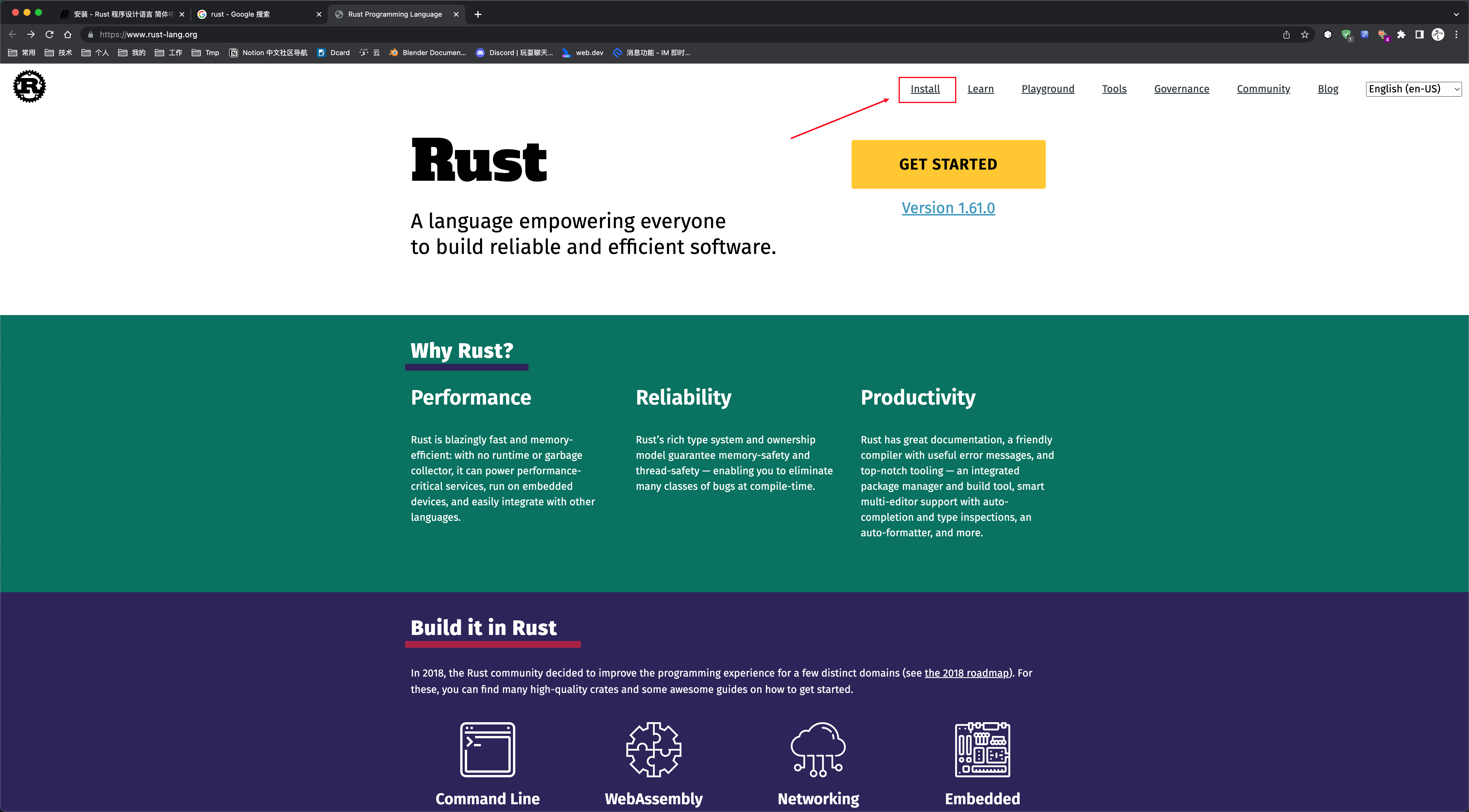Open the Playground nav menu item
The width and height of the screenshot is (1469, 812).
[x=1048, y=89]
